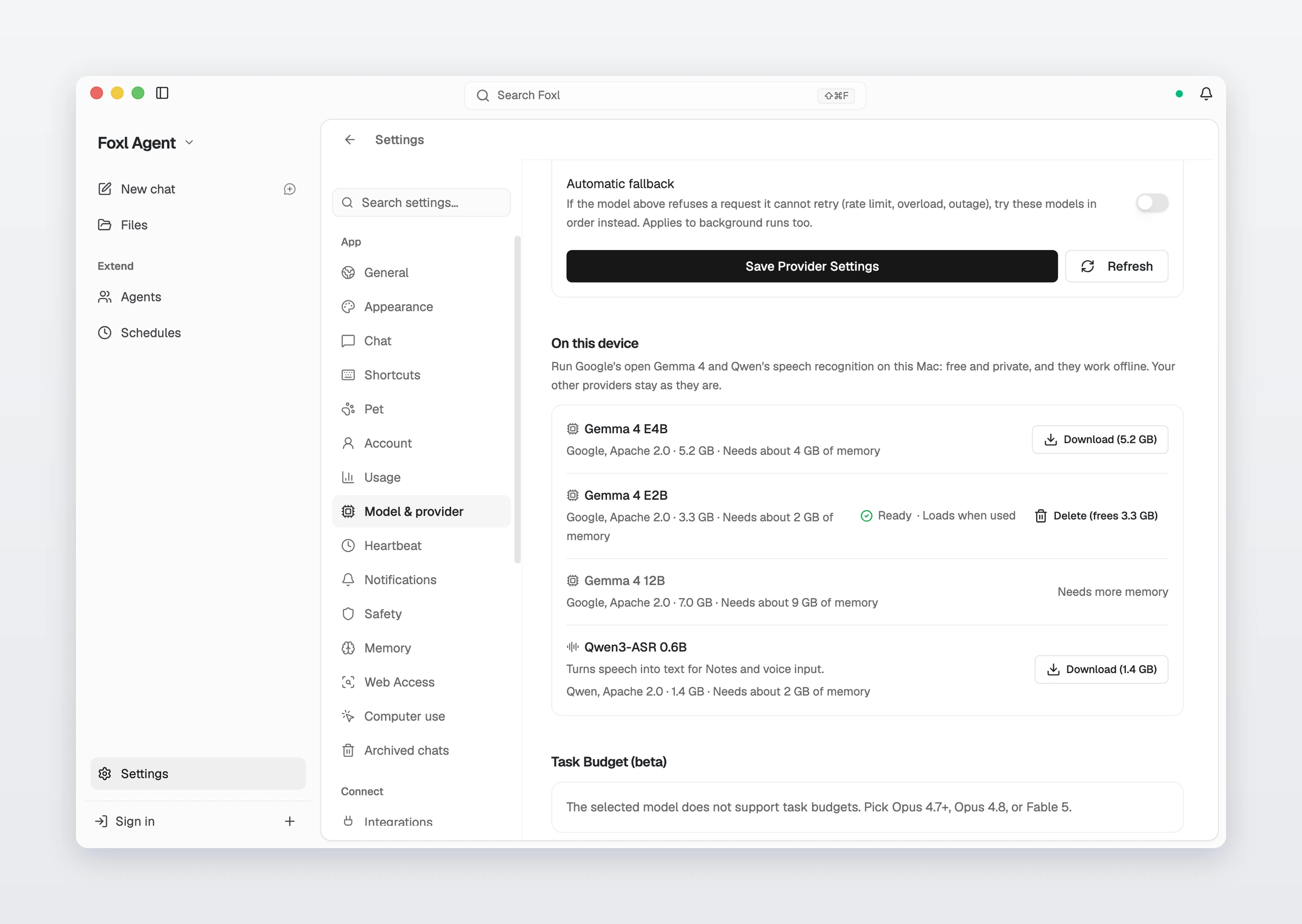
Task: Go to Account settings
Action: tap(421, 443)
